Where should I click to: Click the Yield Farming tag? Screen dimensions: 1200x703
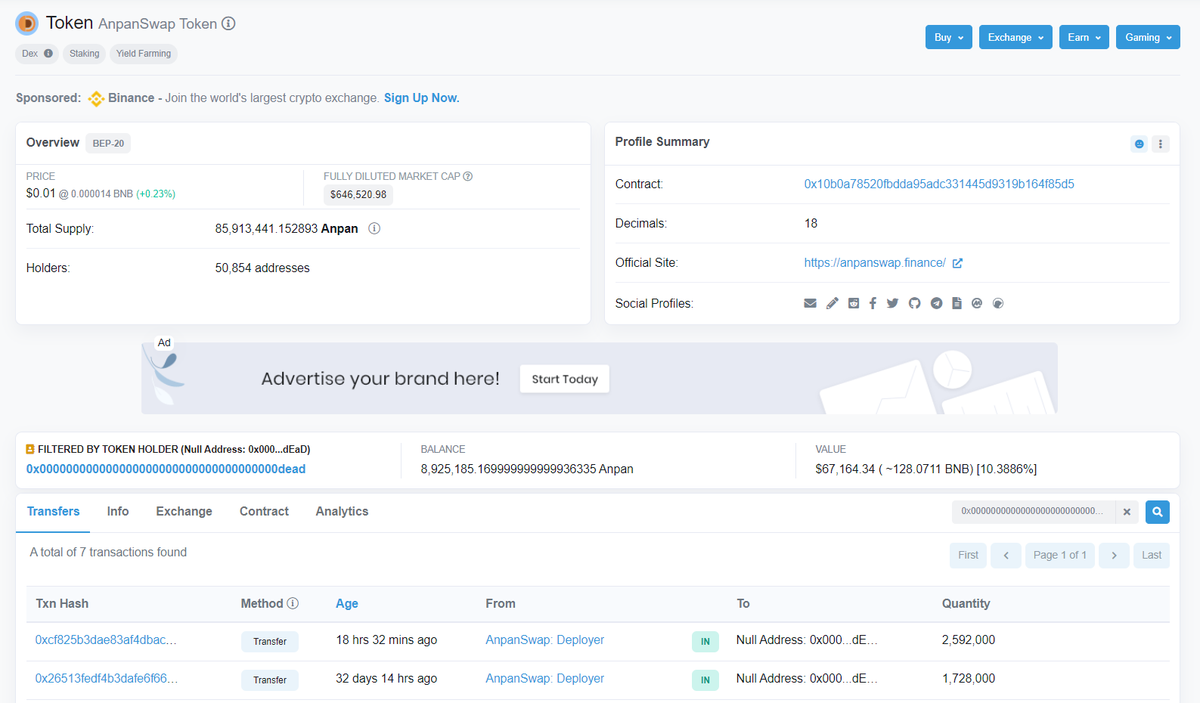144,54
